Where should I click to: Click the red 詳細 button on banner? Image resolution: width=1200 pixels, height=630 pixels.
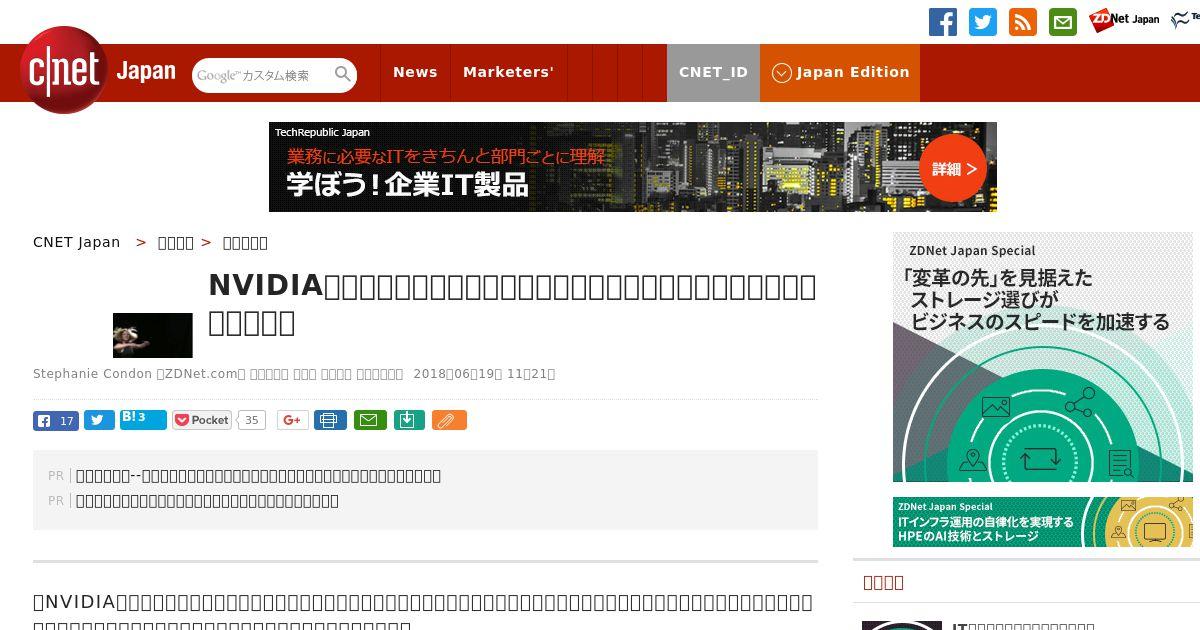tap(953, 168)
